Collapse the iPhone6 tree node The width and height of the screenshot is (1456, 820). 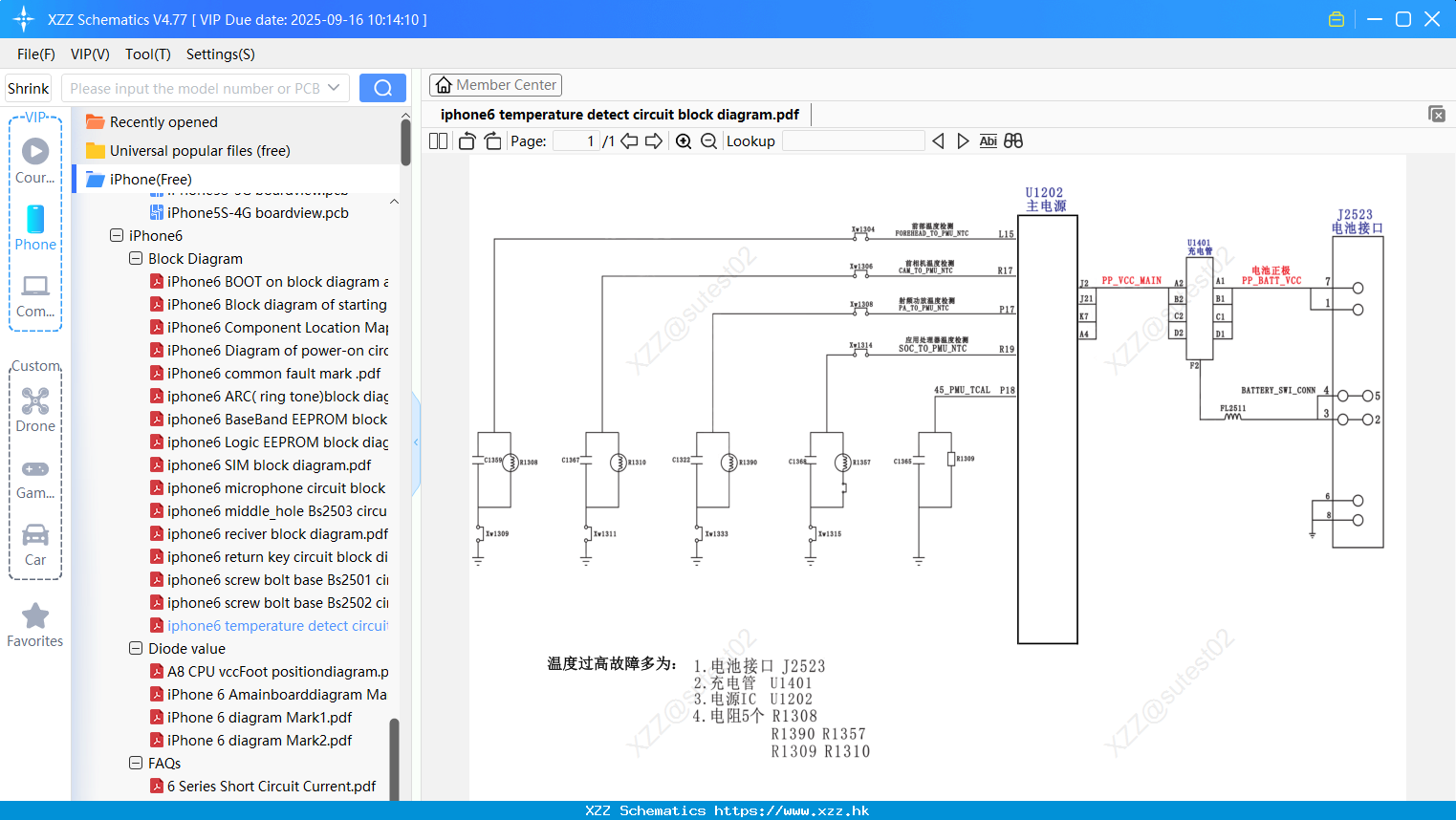coord(117,235)
